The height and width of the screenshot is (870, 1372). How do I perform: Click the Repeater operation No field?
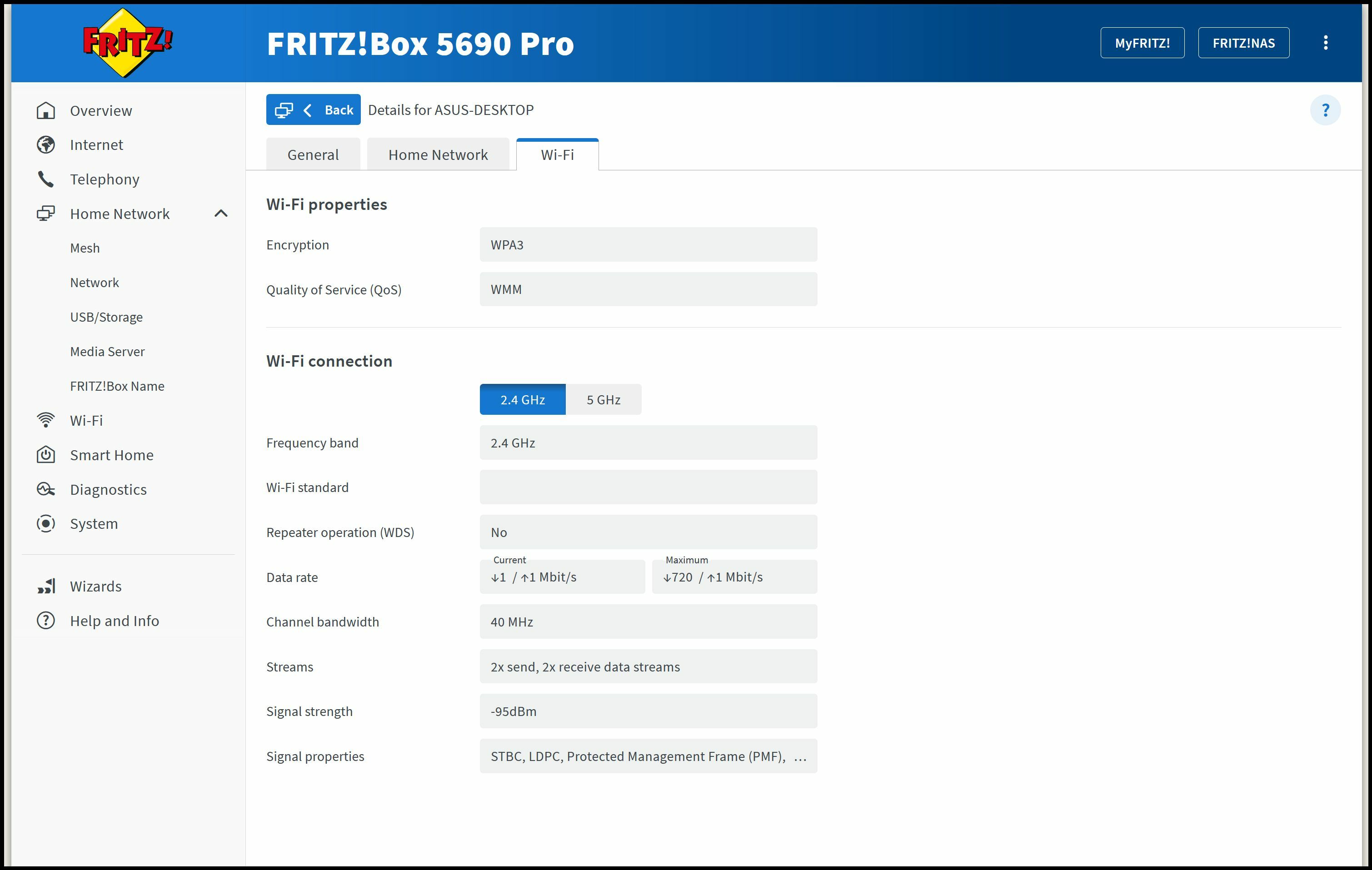tap(649, 532)
